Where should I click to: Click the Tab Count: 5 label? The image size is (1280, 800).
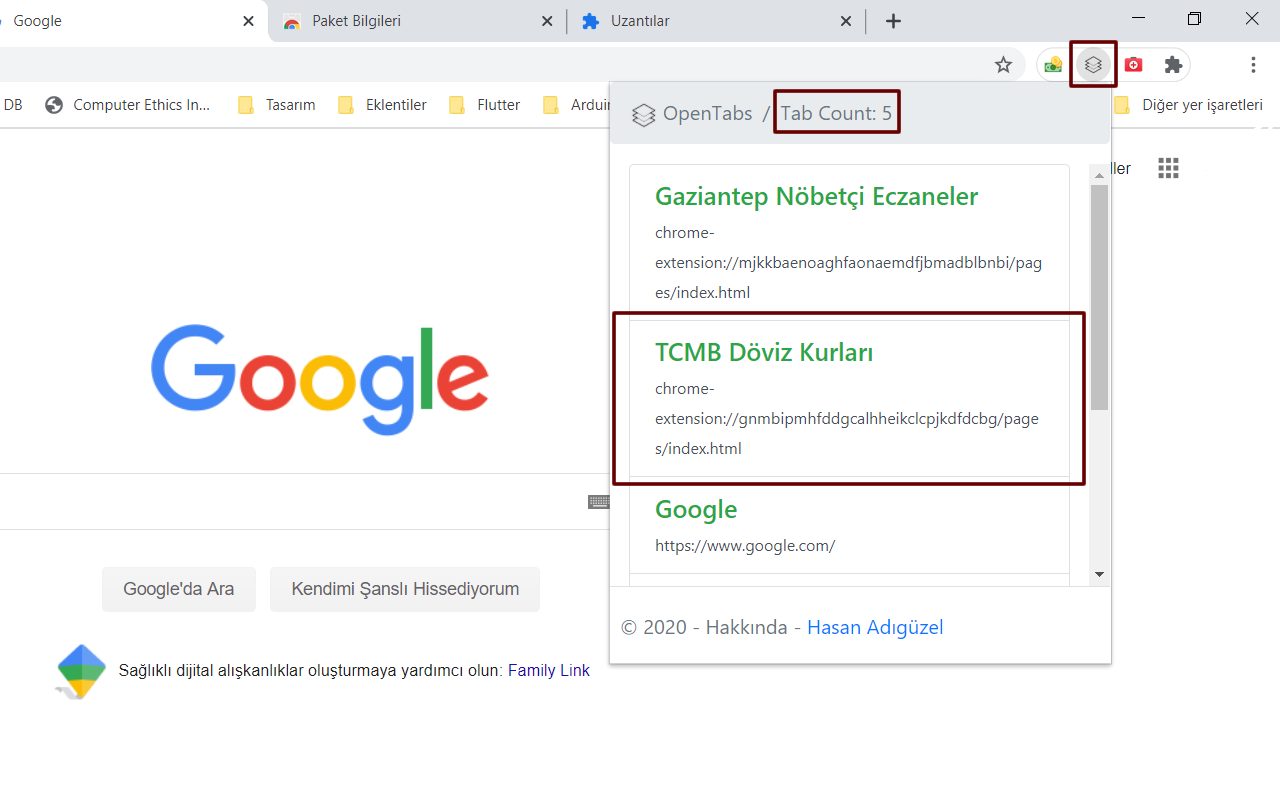[x=836, y=114]
